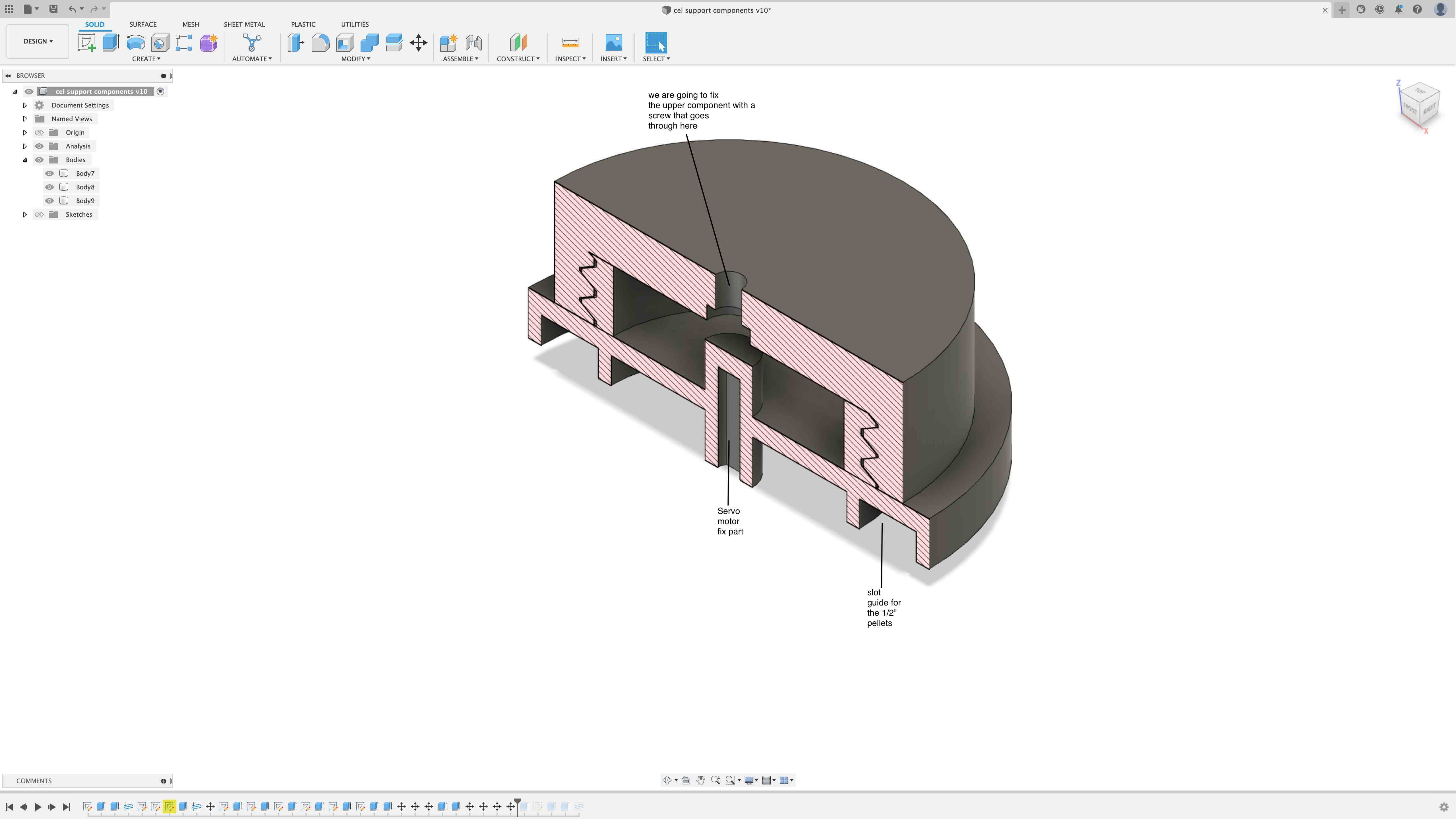This screenshot has height=819, width=1456.
Task: Open the DESIGN workspace dropdown
Action: pos(38,41)
